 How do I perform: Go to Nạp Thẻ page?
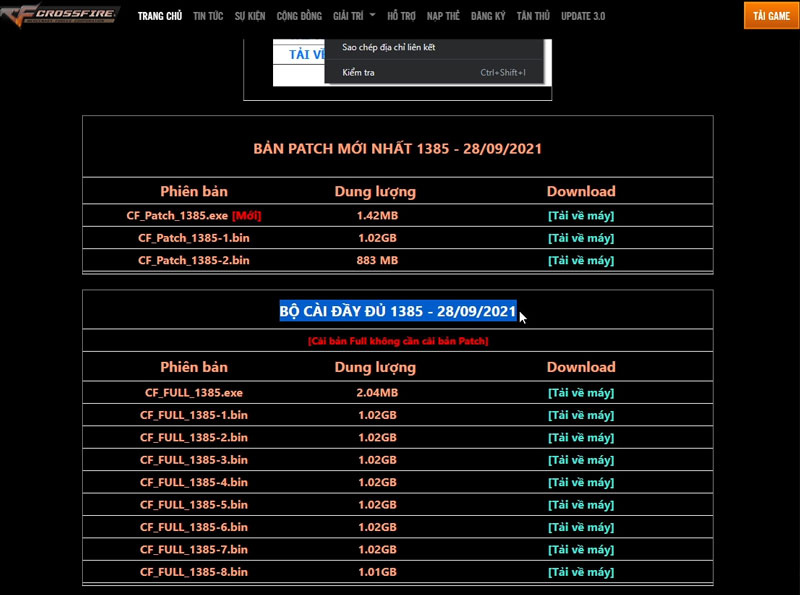(443, 16)
